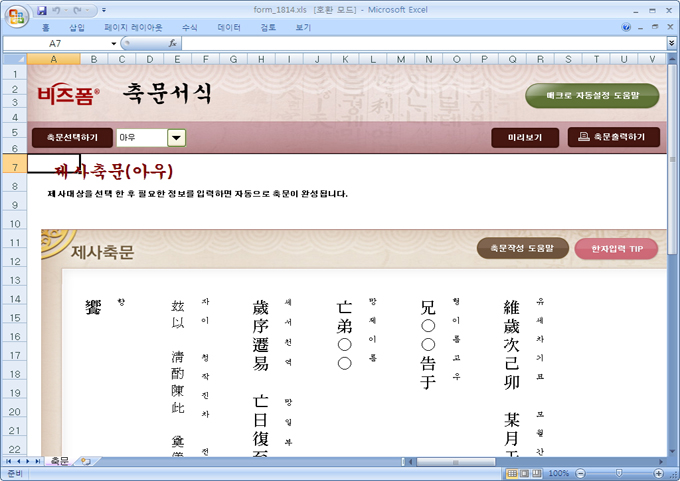The image size is (680, 481).
Task: Switch to Page Break Preview in status bar
Action: coord(537,473)
